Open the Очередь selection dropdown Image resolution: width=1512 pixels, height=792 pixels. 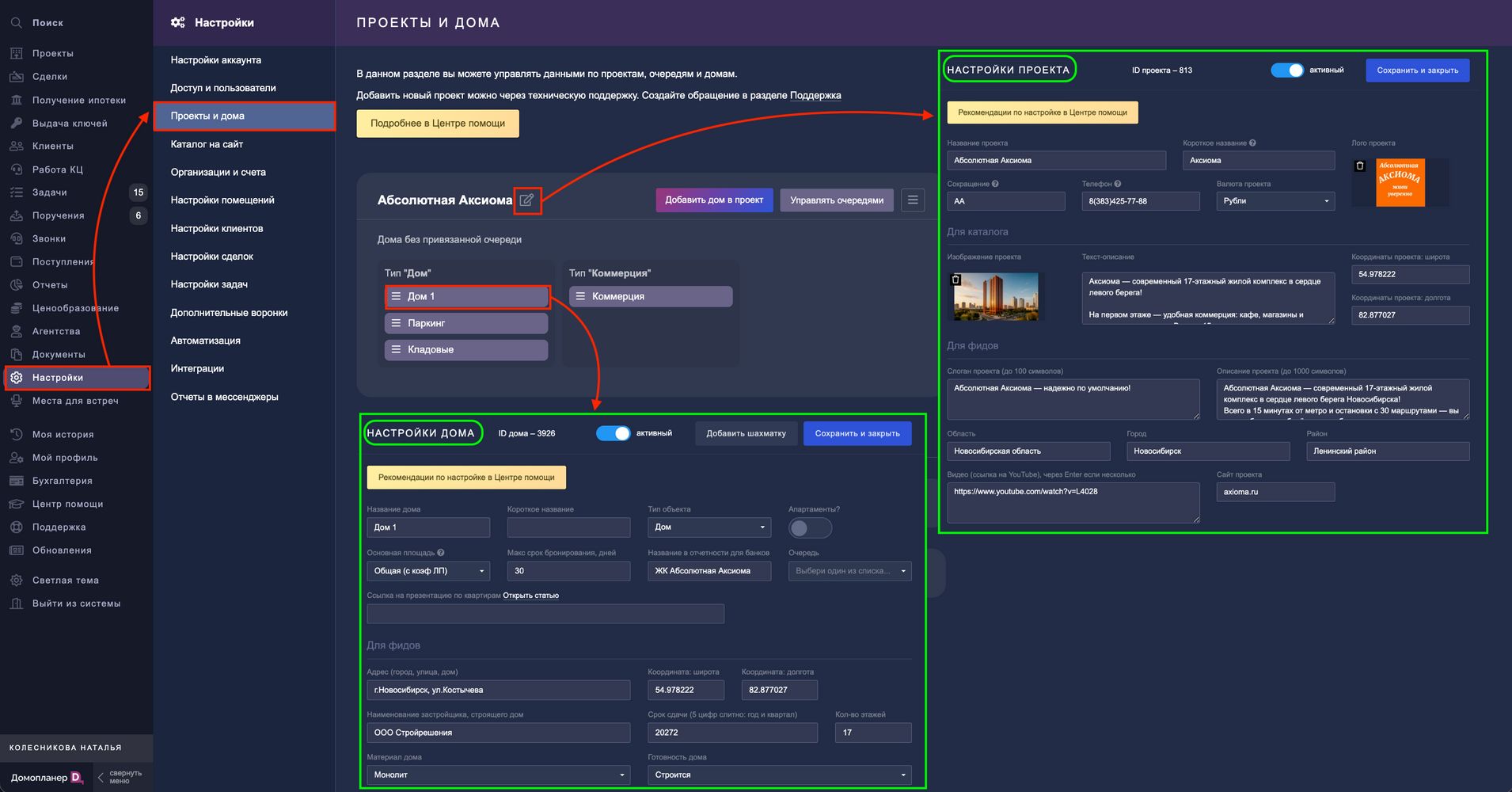click(849, 571)
